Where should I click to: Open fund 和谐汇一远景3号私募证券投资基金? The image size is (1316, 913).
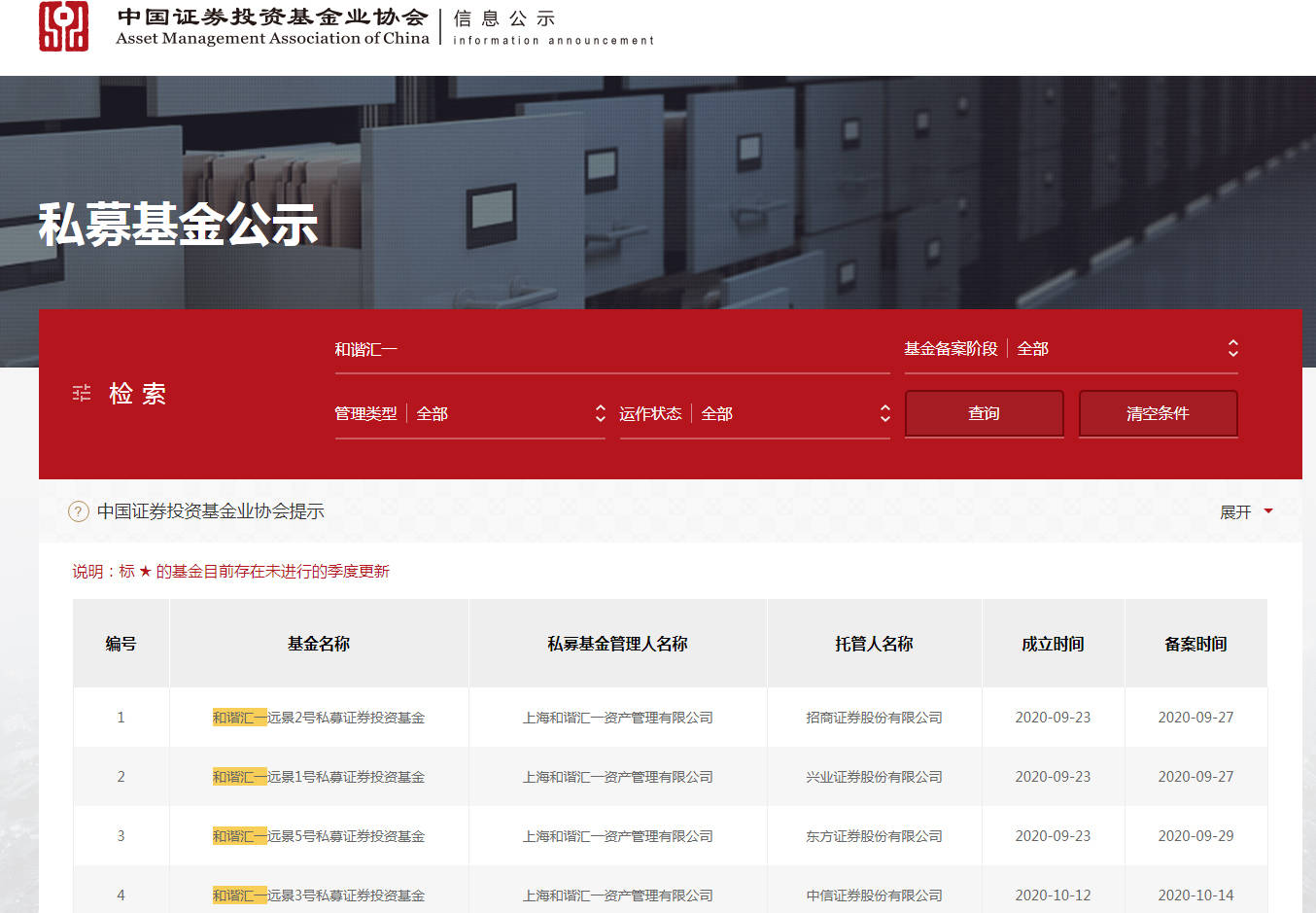pos(319,895)
